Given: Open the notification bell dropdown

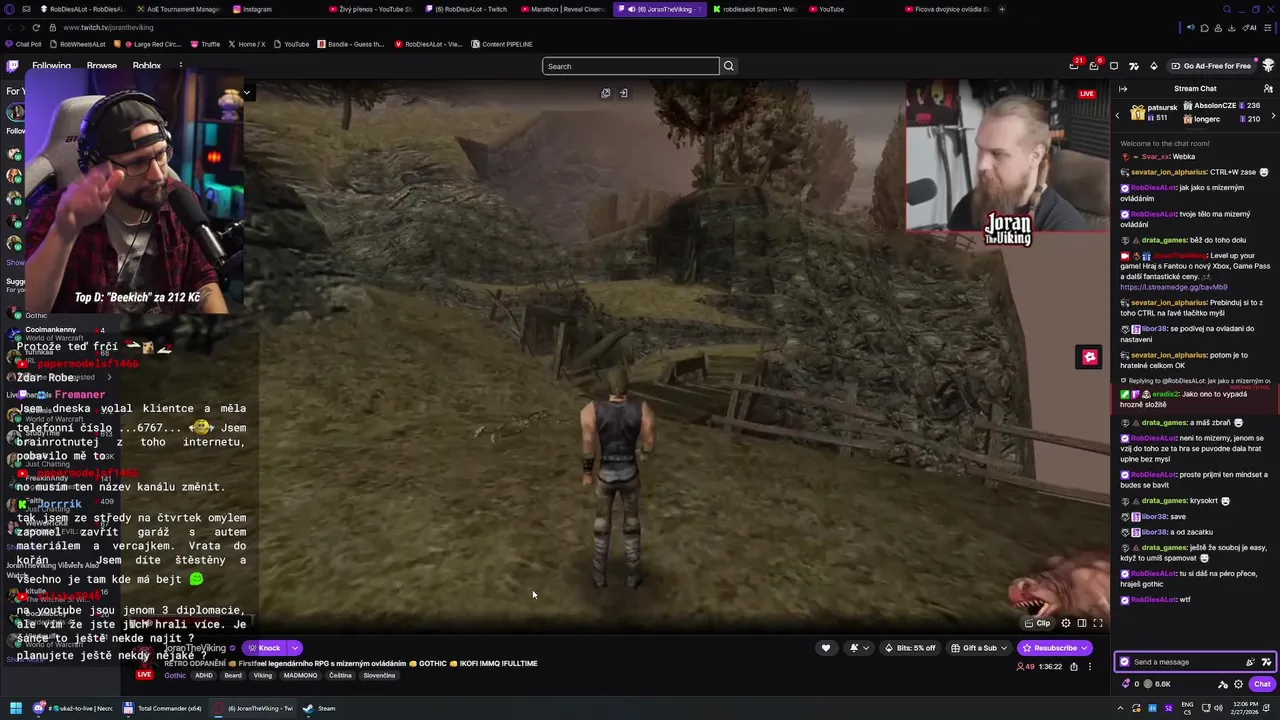Looking at the screenshot, I should [x=858, y=648].
